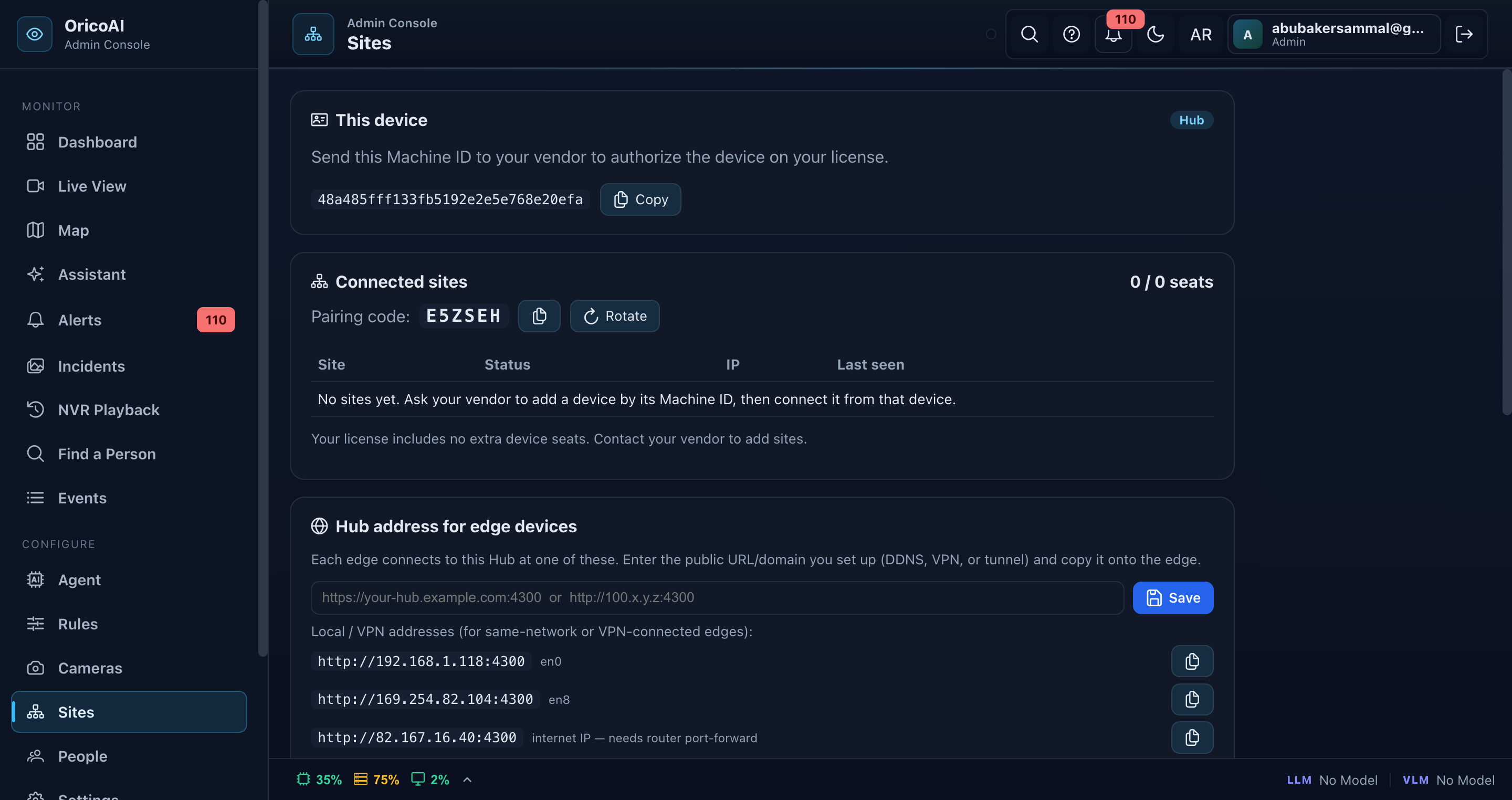Copy the http://169.254.82.104:4300 address
This screenshot has height=800, width=1512.
tap(1192, 699)
